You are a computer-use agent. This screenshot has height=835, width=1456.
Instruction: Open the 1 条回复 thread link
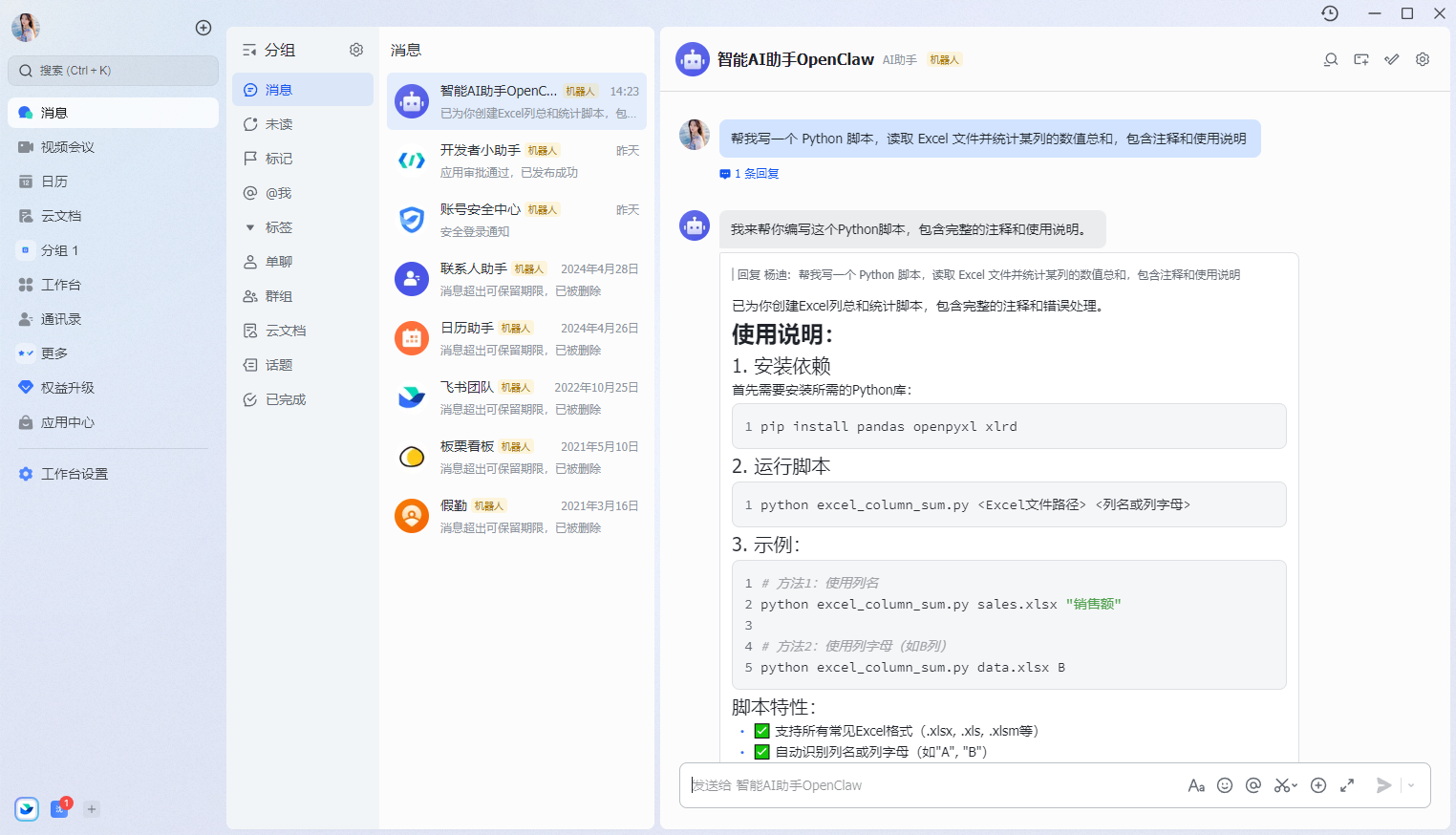click(x=748, y=173)
